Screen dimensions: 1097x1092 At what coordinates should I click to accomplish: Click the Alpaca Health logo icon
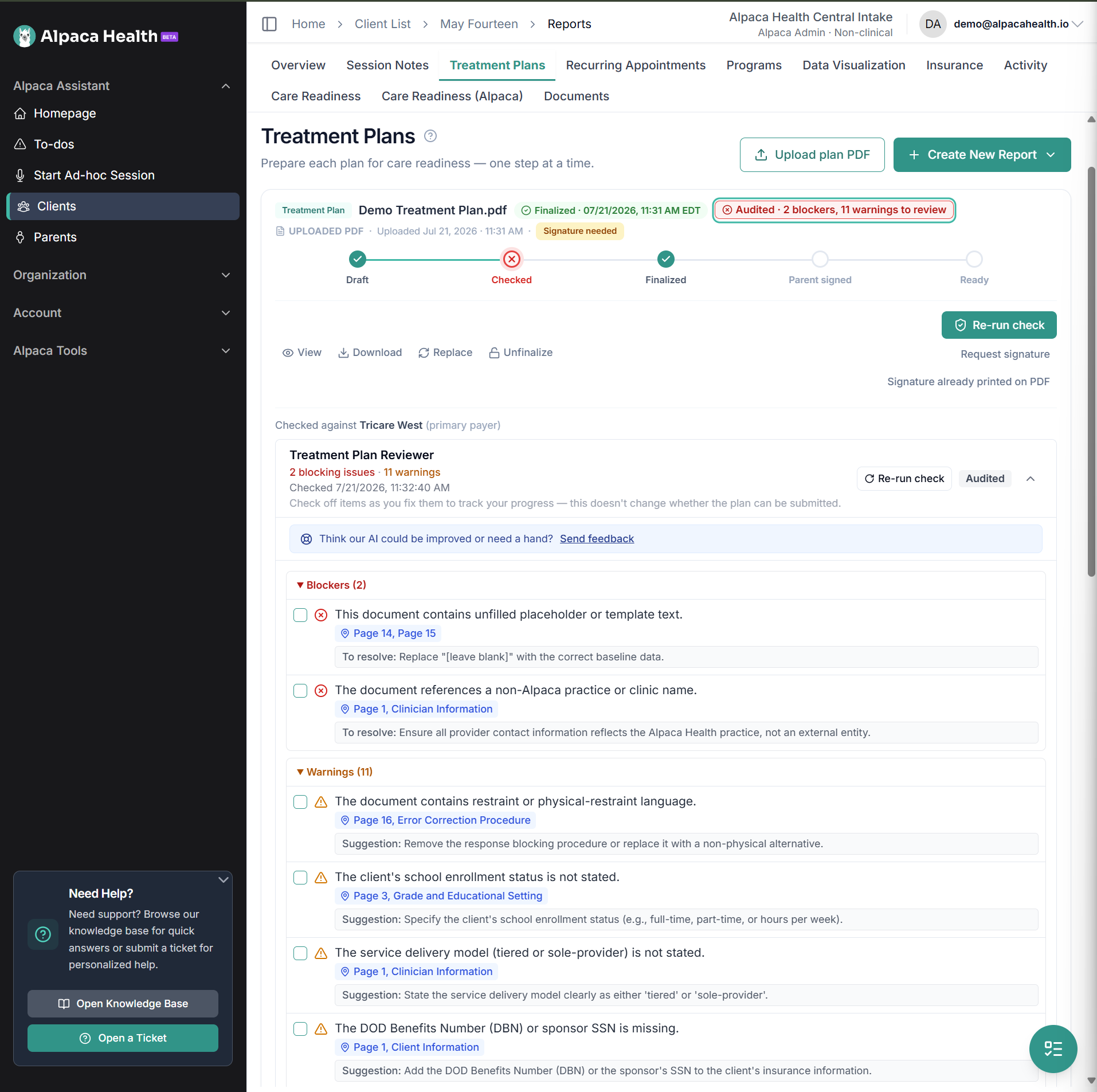click(24, 36)
